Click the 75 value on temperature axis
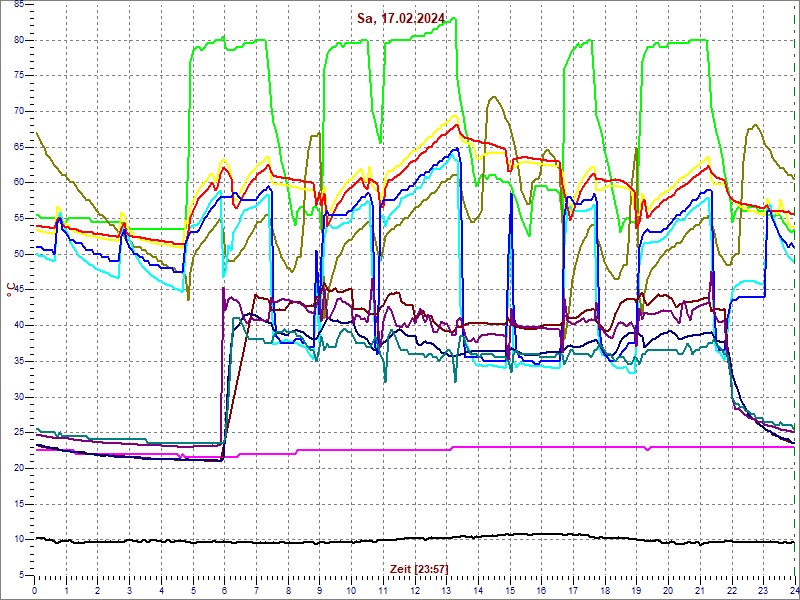Viewport: 800px width, 600px height. [18, 76]
